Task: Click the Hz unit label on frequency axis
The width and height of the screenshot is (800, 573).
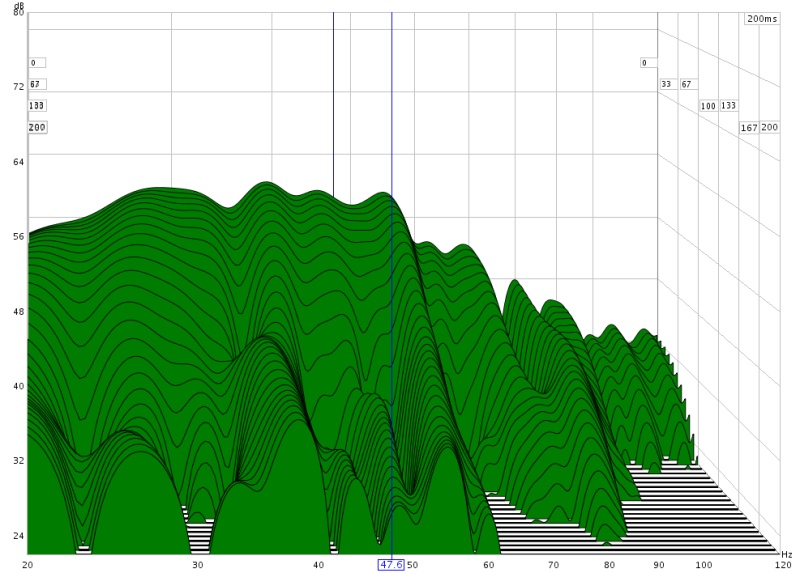Action: (x=786, y=554)
